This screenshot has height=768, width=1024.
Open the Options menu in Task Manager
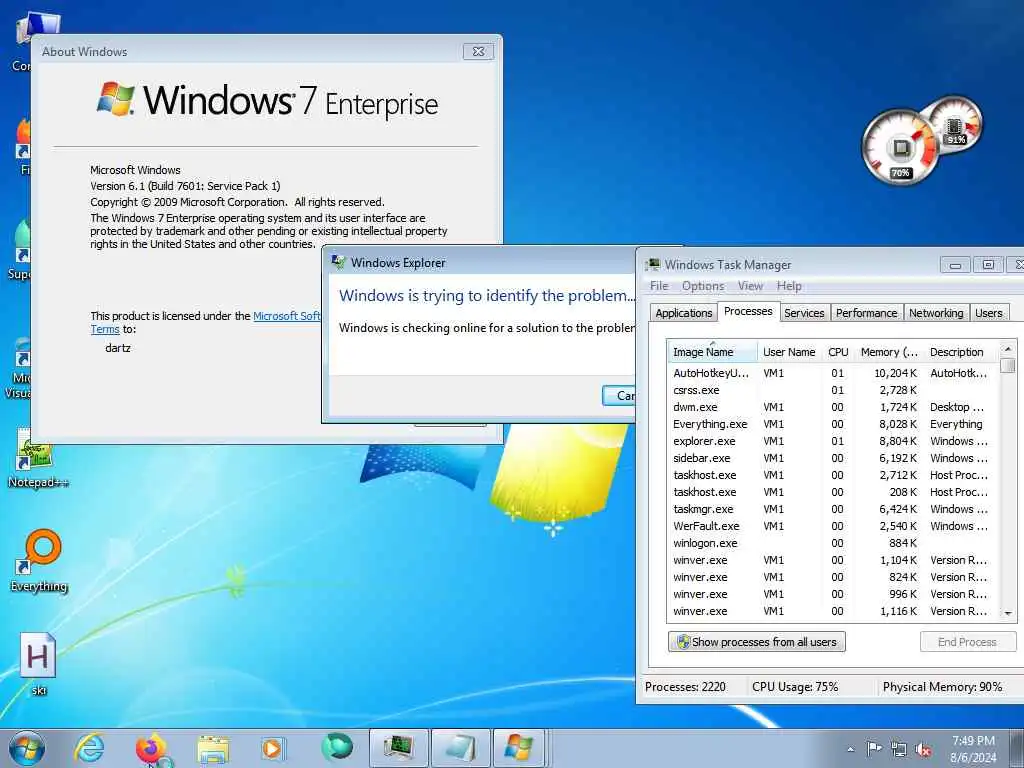[703, 286]
